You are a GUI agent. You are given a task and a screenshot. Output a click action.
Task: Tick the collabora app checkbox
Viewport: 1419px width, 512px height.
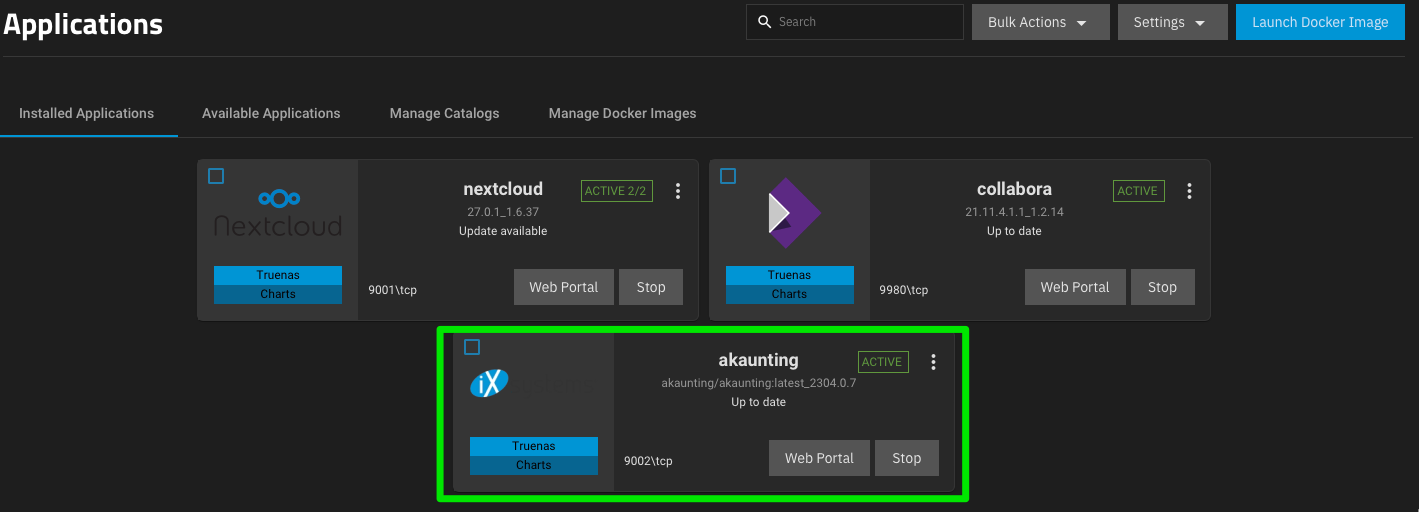coord(728,176)
